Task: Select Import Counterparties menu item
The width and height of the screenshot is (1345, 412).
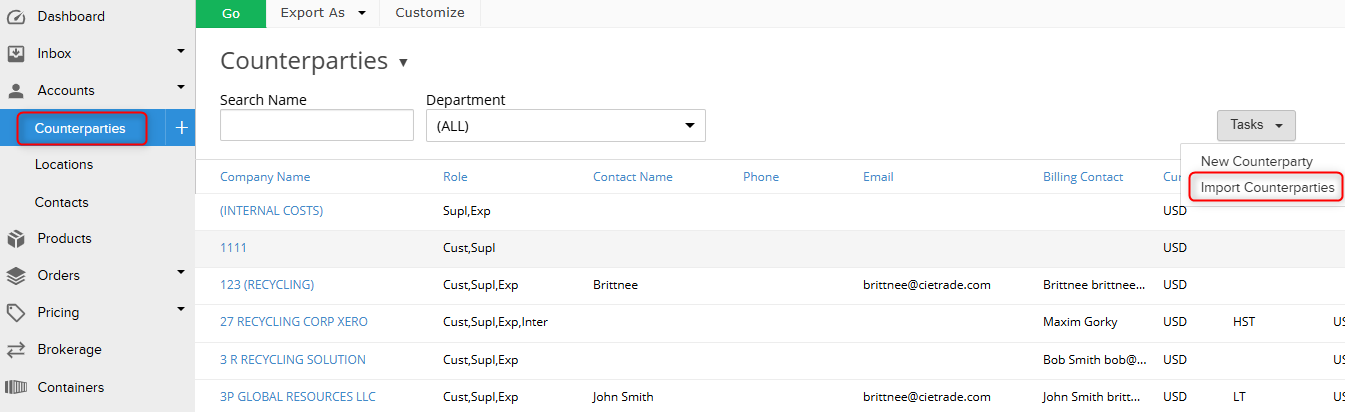Action: [x=1267, y=187]
